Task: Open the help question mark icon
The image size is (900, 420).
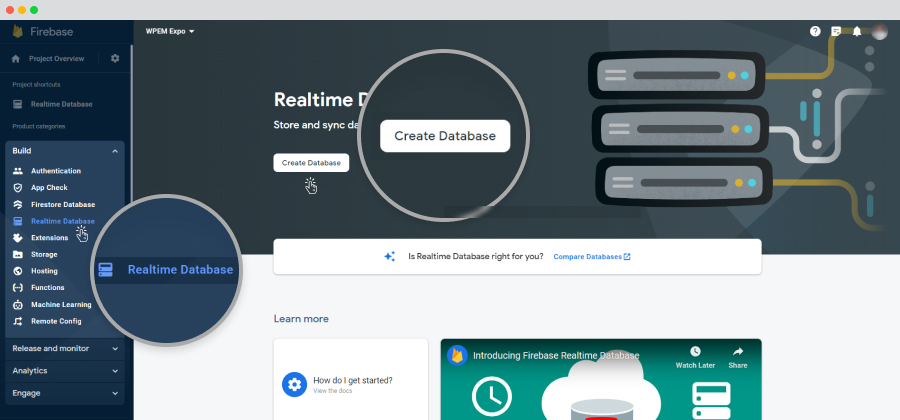Action: click(815, 32)
